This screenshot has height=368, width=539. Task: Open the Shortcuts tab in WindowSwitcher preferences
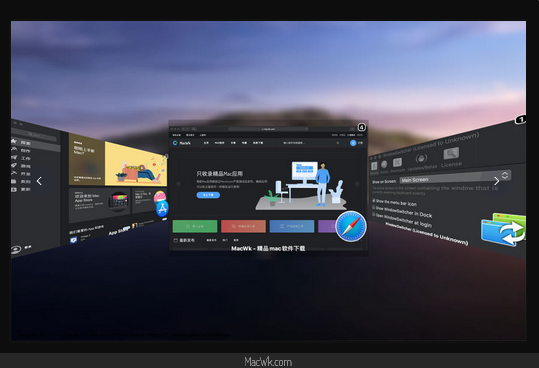(x=397, y=165)
